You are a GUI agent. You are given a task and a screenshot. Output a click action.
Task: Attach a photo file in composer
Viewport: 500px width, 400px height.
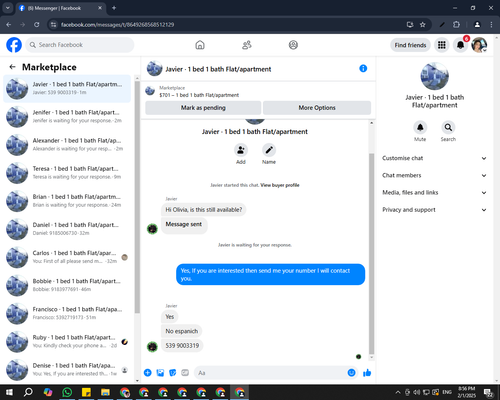[160, 373]
